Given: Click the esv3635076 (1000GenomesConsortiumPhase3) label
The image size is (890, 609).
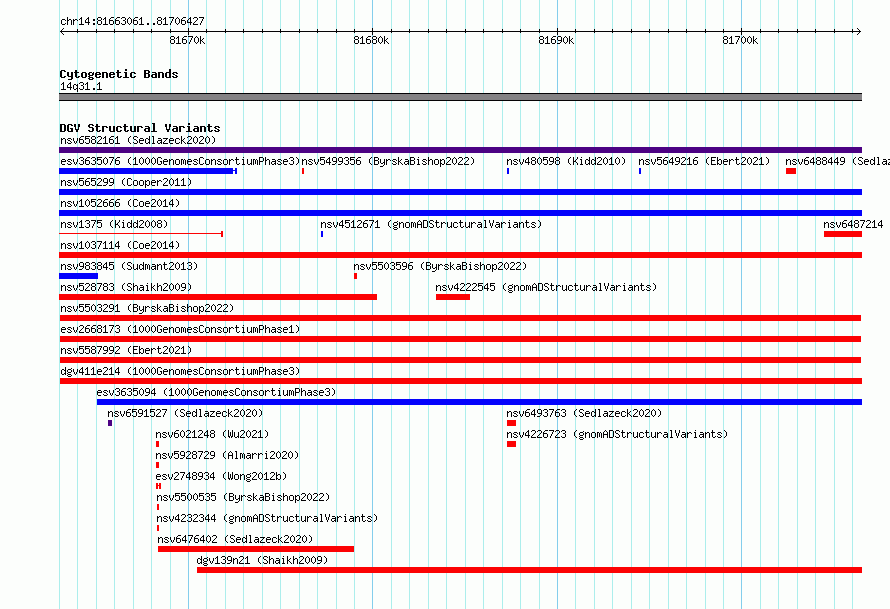Looking at the screenshot, I should 180,161.
